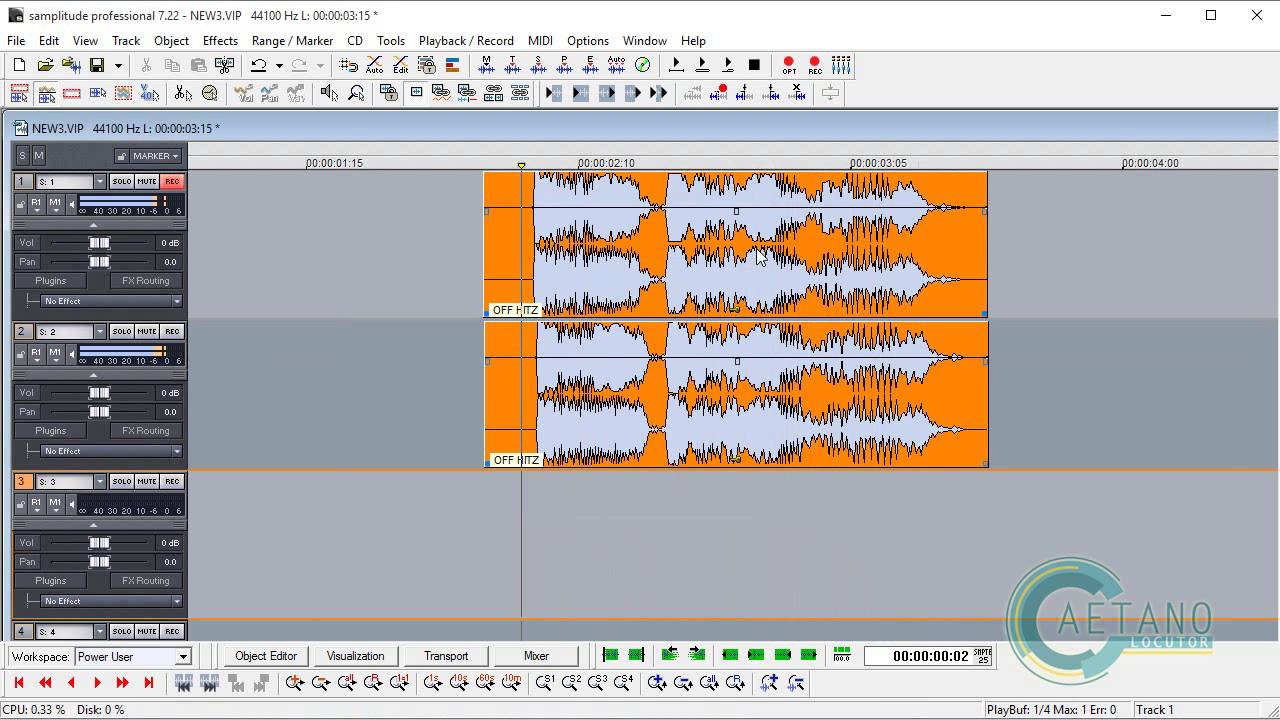This screenshot has width=1280, height=720.
Task: Toggle global S solo button
Action: (23, 156)
